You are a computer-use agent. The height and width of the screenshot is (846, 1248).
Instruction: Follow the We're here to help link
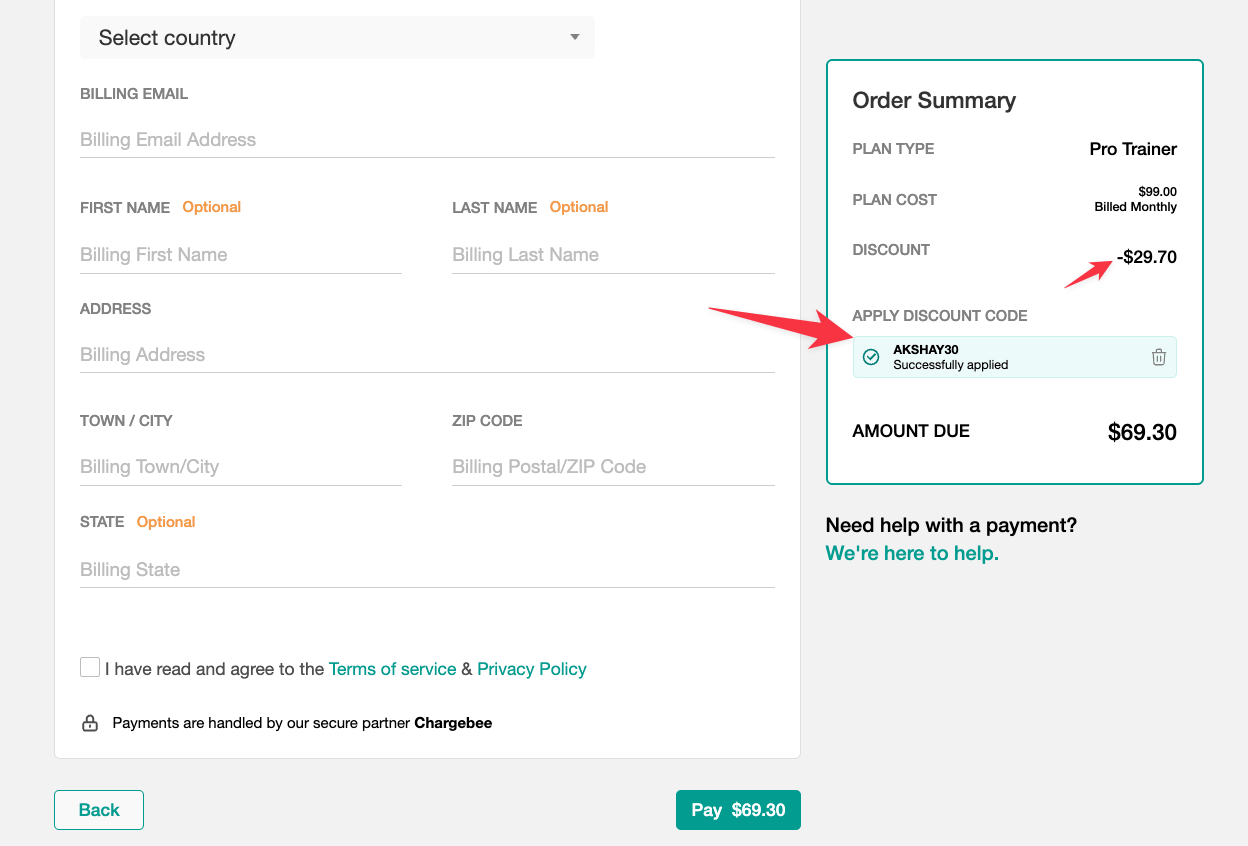(912, 553)
